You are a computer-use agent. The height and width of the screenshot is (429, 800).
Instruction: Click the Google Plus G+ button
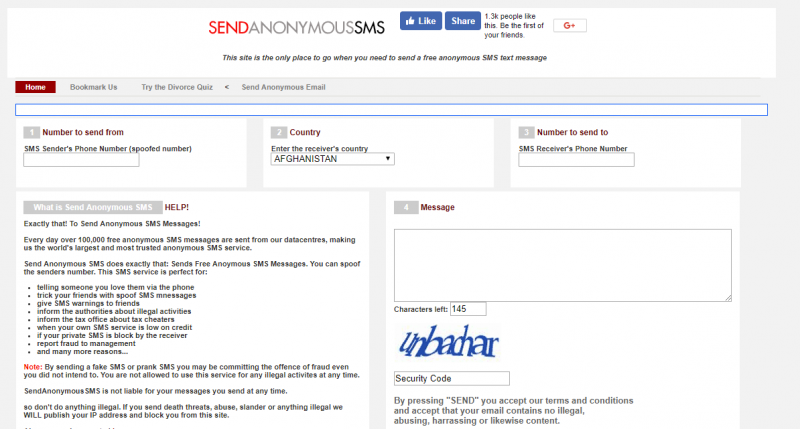(570, 26)
